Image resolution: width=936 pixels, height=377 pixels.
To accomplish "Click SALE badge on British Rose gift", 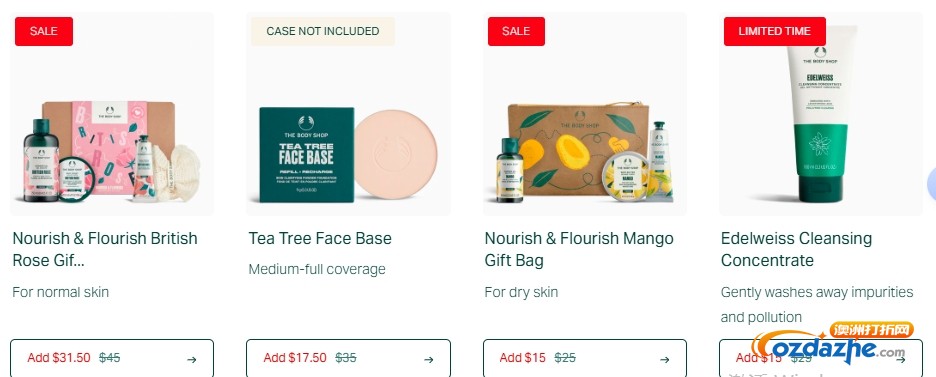I will click(44, 32).
